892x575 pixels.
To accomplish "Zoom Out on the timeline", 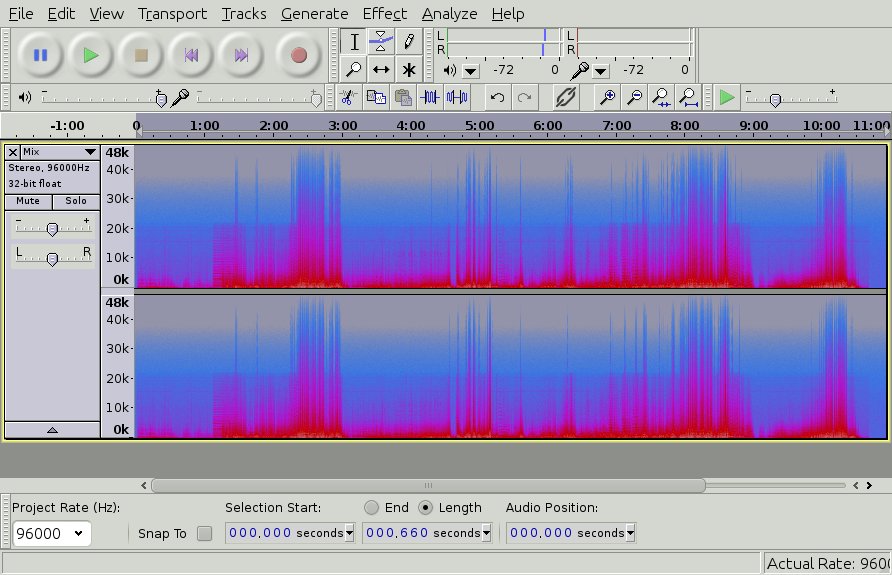I will pyautogui.click(x=634, y=97).
